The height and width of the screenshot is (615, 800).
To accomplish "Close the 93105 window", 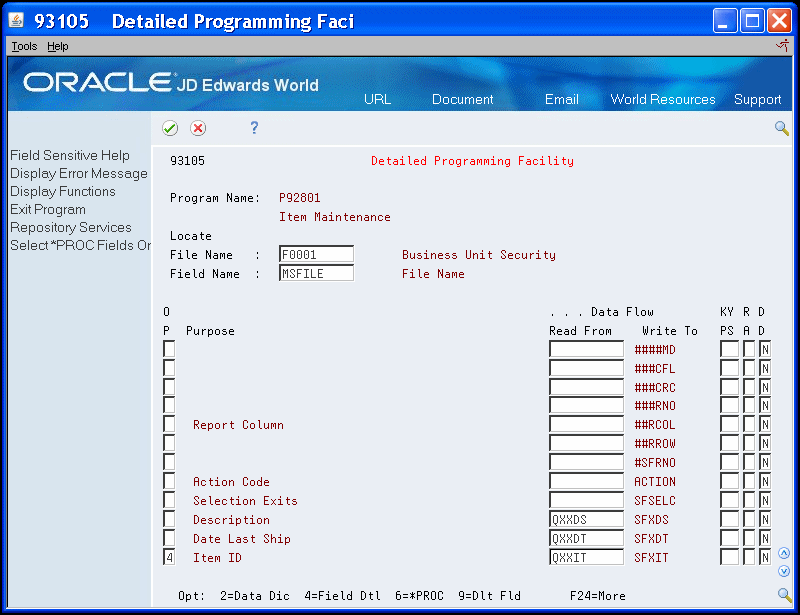I will (780, 21).
